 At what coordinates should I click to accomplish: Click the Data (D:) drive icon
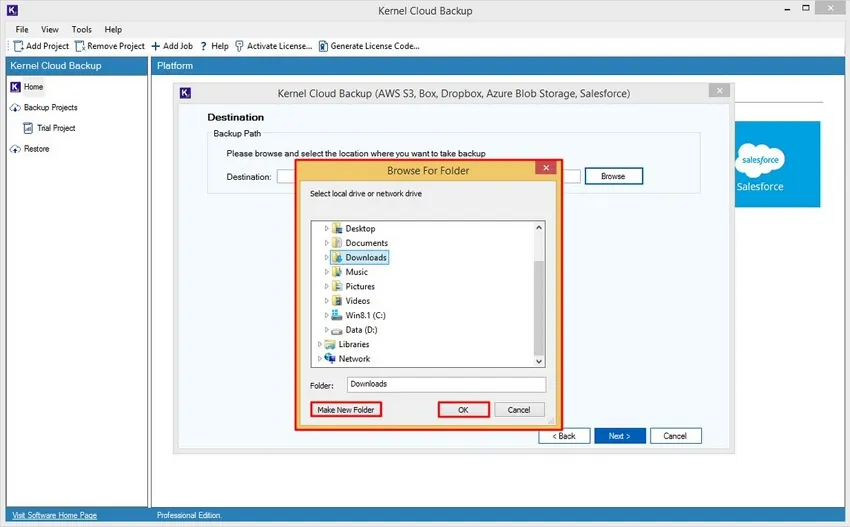337,330
